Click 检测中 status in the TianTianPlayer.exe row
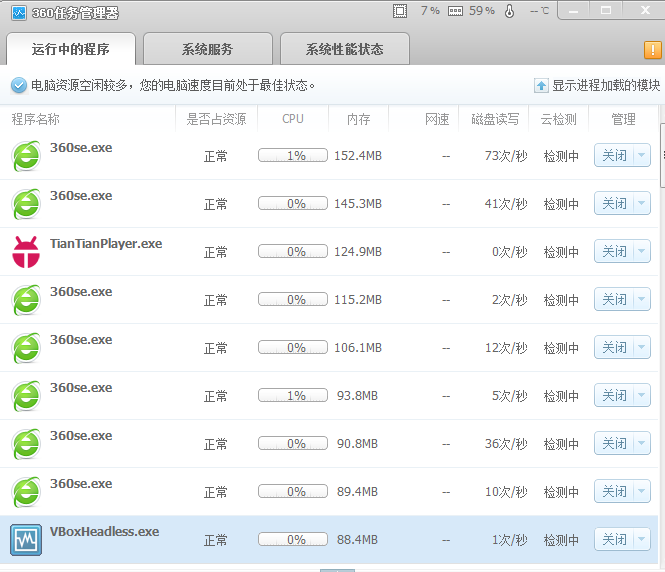The width and height of the screenshot is (665, 572). coord(561,252)
